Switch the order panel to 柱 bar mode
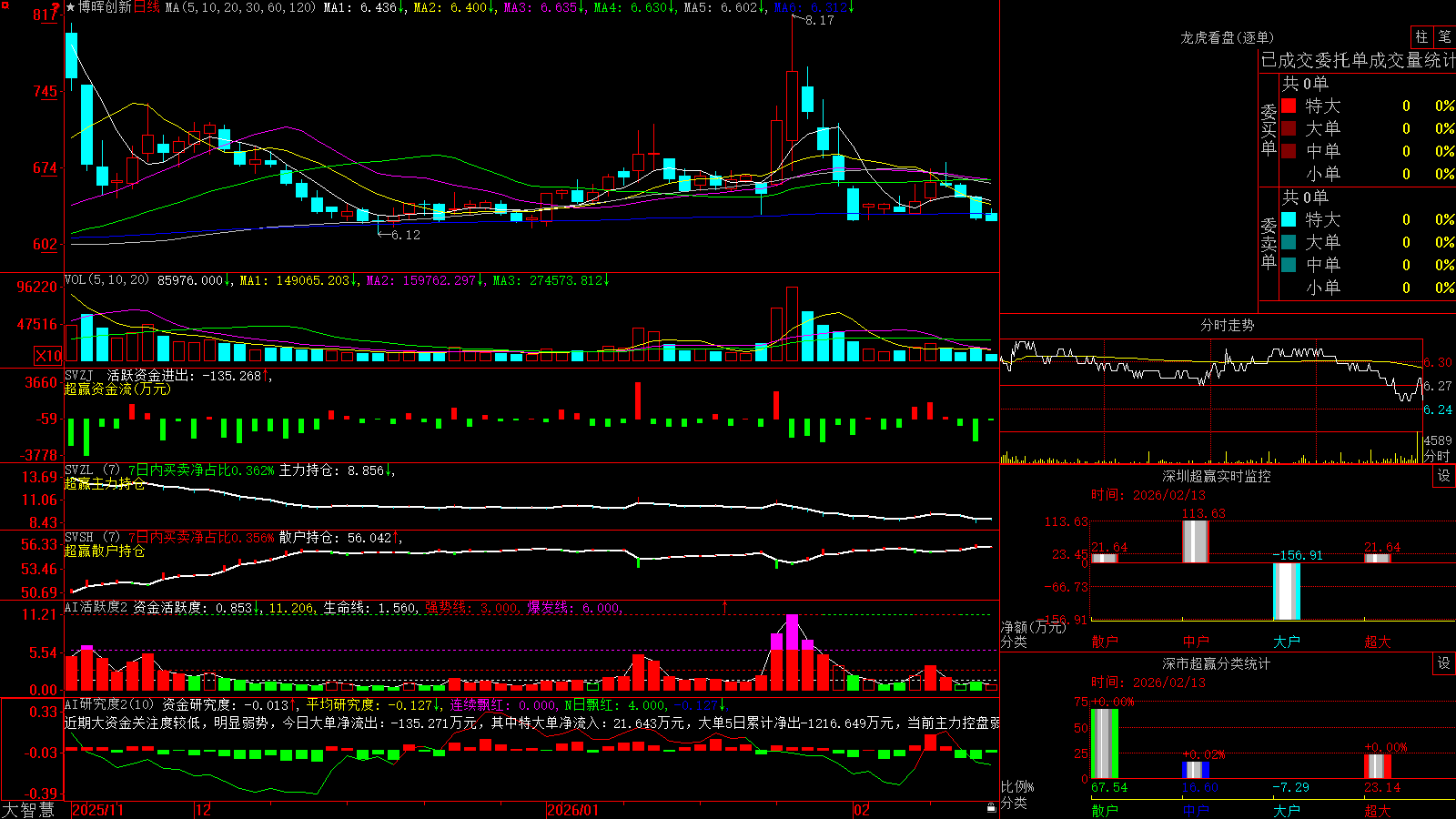 [x=1421, y=36]
